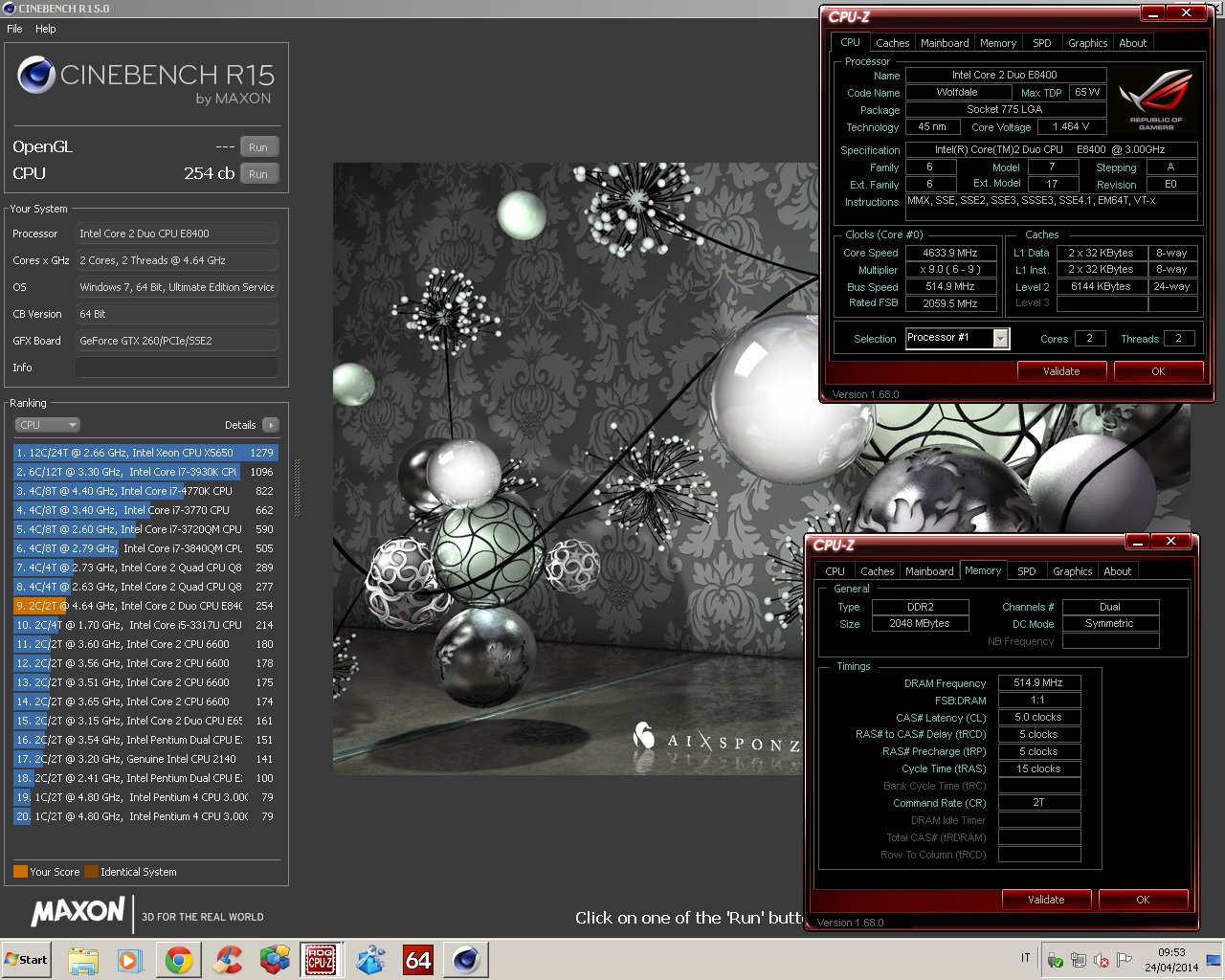Select ranking row 17 Genuine Intel CPU 2140
This screenshot has width=1225, height=980.
(145, 759)
